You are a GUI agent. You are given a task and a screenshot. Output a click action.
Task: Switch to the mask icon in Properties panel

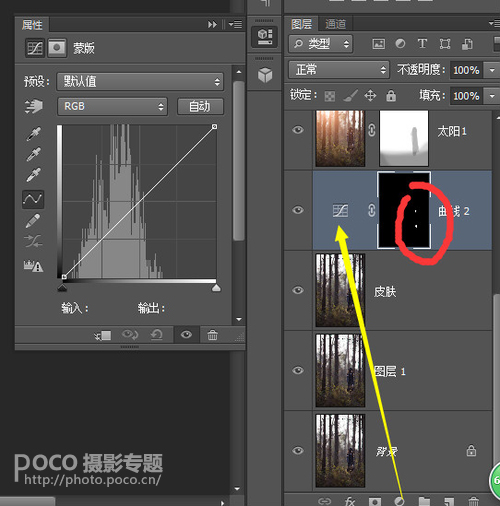(x=57, y=48)
